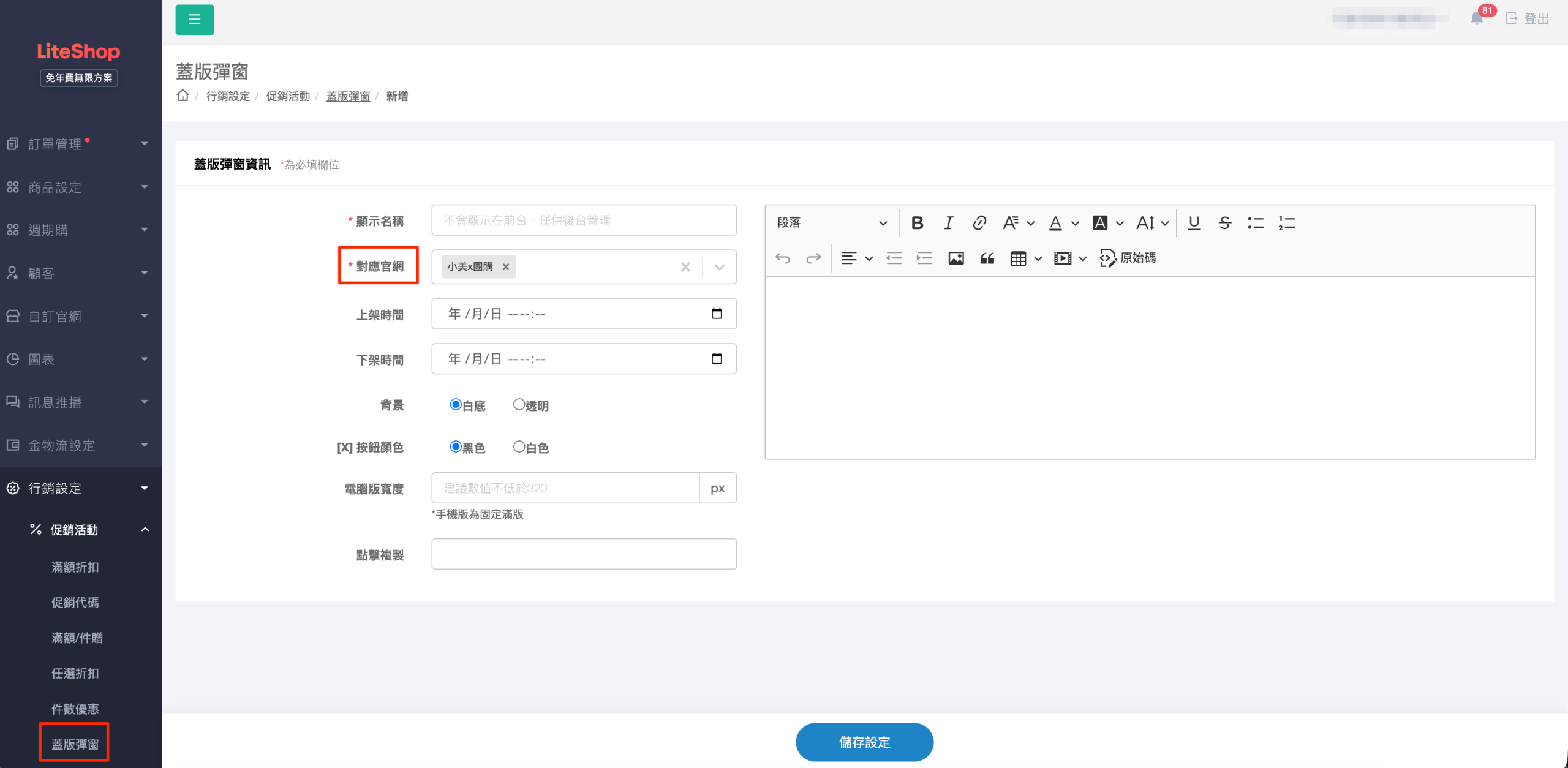Expand the 對應官網 select dropdown arrow
Screen dimensions: 1568x768
coord(720,267)
